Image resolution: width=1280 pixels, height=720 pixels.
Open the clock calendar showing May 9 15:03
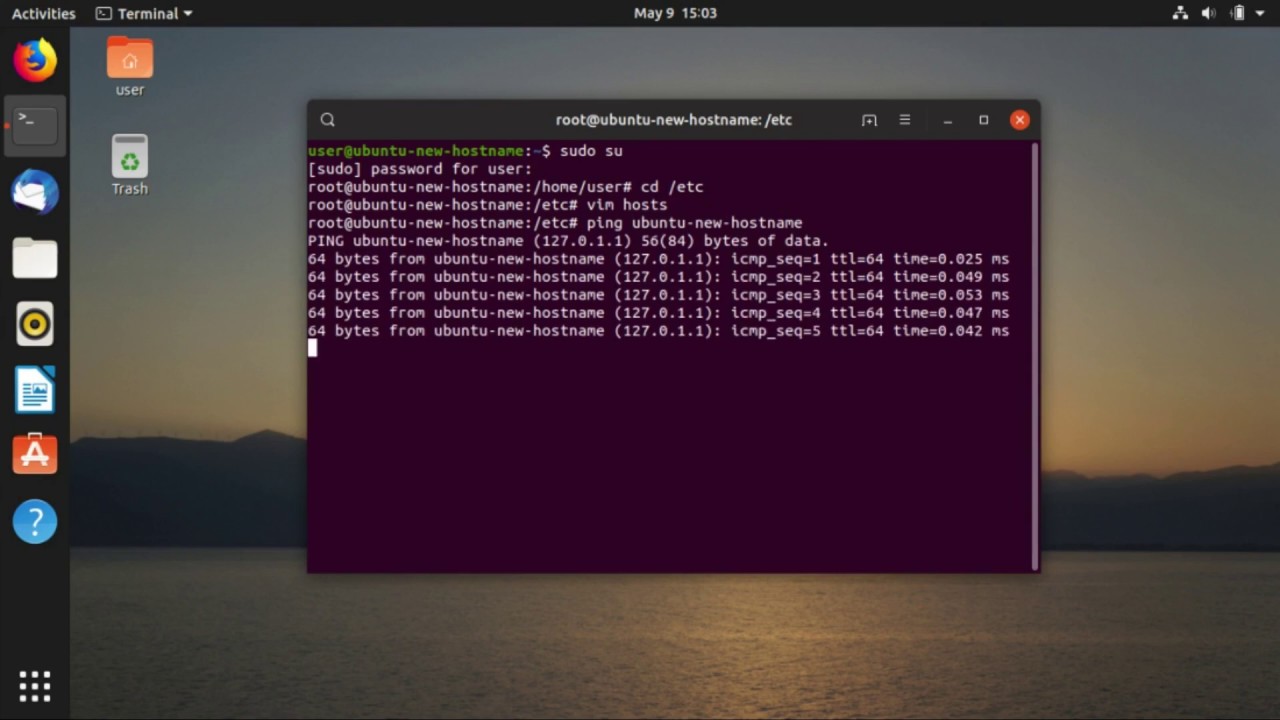click(675, 13)
